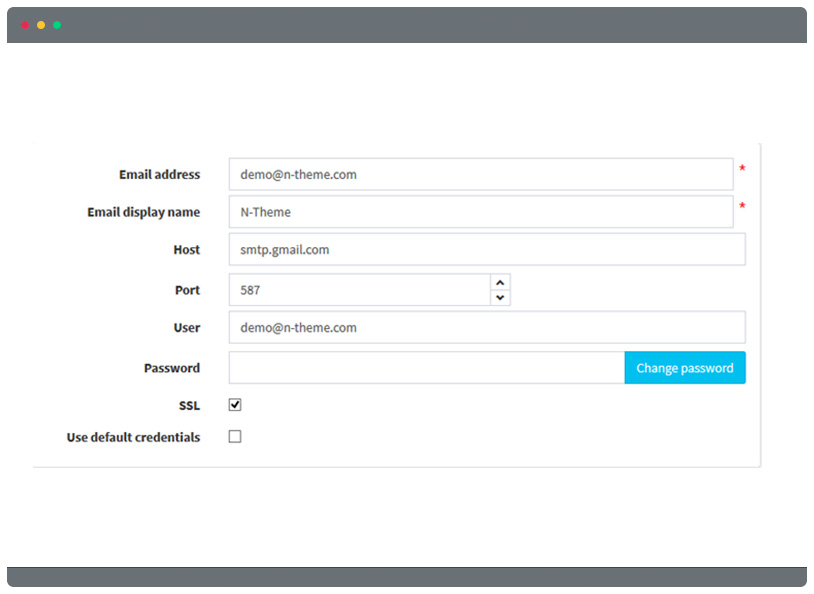
Task: Select the Email display name field
Action: [x=481, y=212]
